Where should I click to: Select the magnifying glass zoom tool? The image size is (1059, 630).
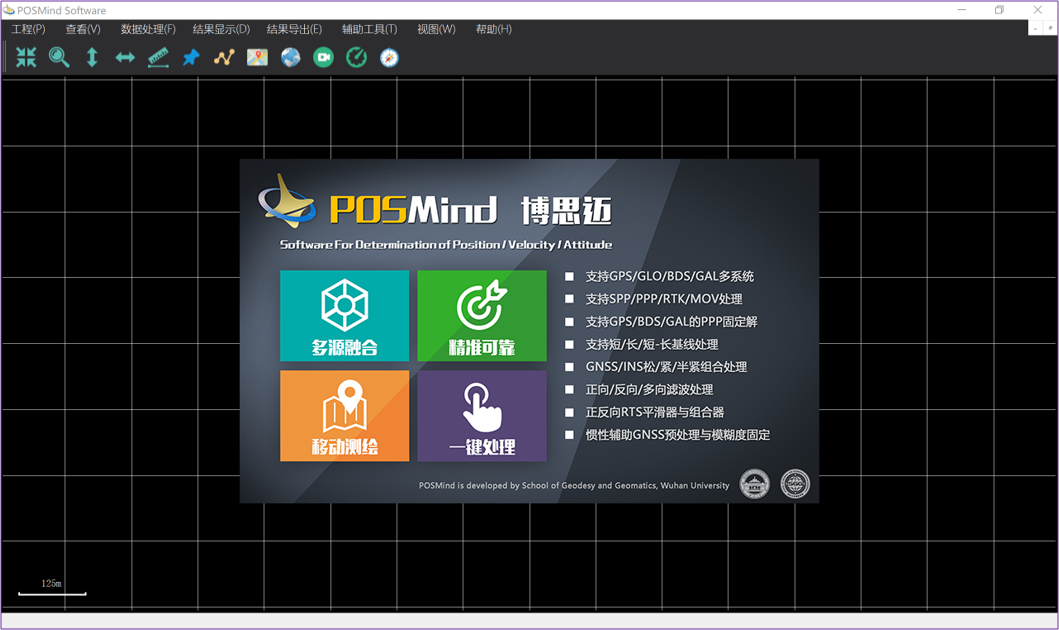pos(59,57)
